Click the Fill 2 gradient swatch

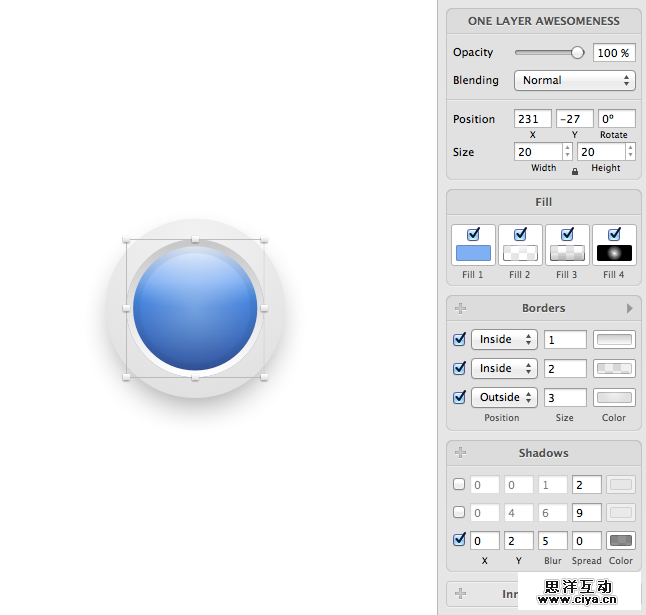tap(520, 253)
